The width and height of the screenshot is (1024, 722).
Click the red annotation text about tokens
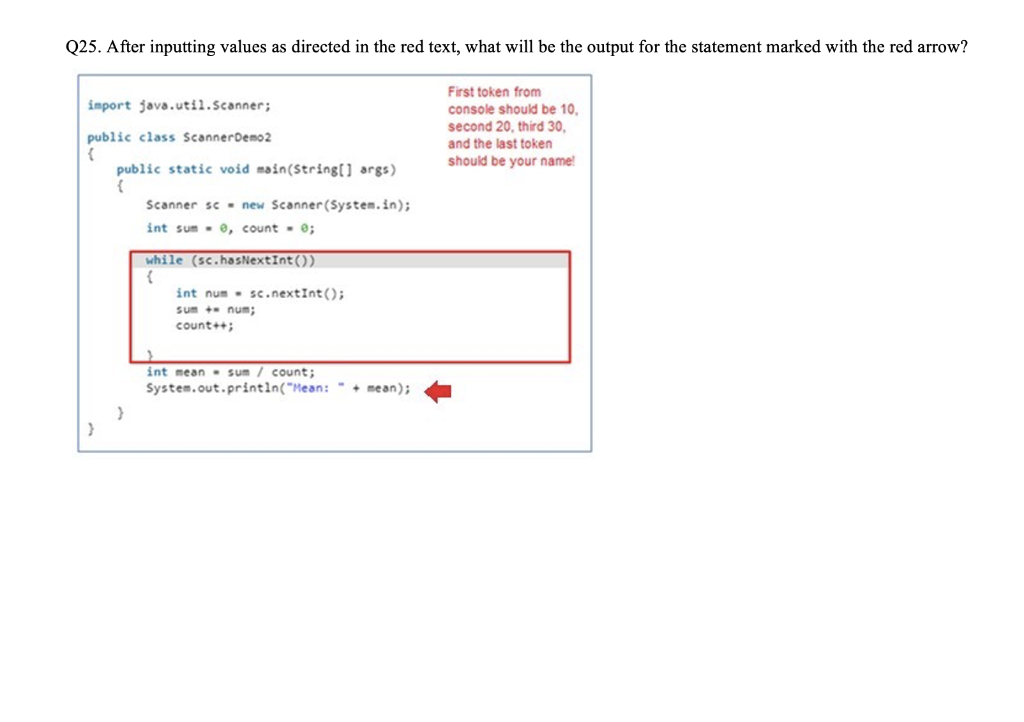pyautogui.click(x=511, y=126)
